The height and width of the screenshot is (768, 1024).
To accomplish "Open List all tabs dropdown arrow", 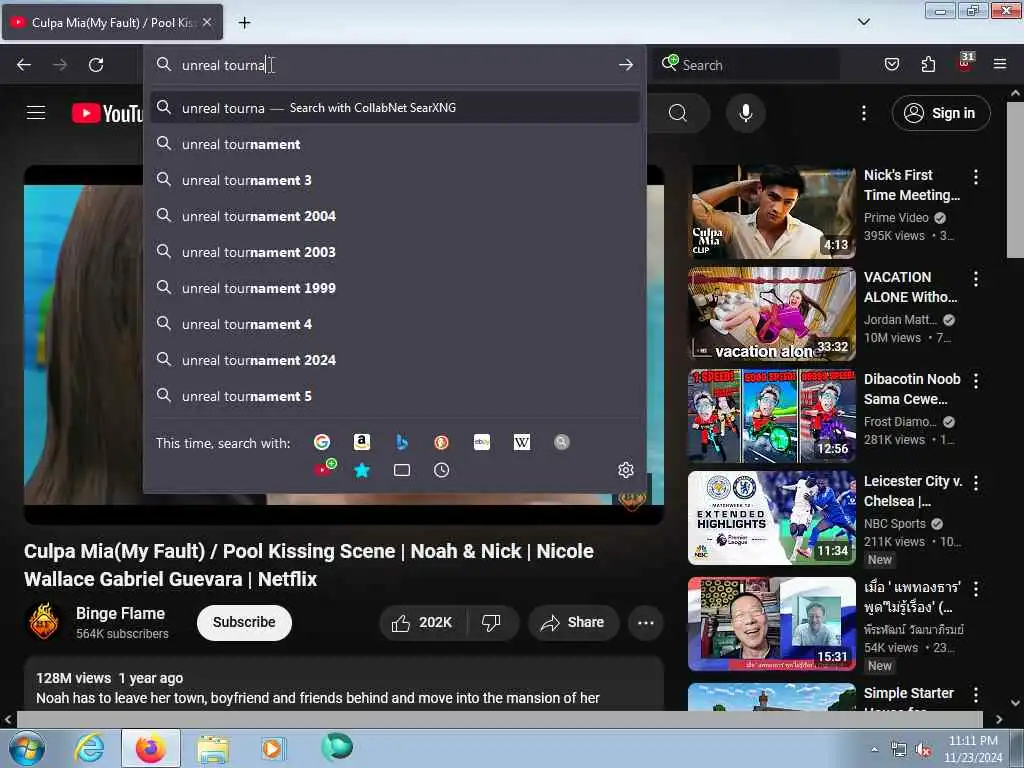I will 863,22.
